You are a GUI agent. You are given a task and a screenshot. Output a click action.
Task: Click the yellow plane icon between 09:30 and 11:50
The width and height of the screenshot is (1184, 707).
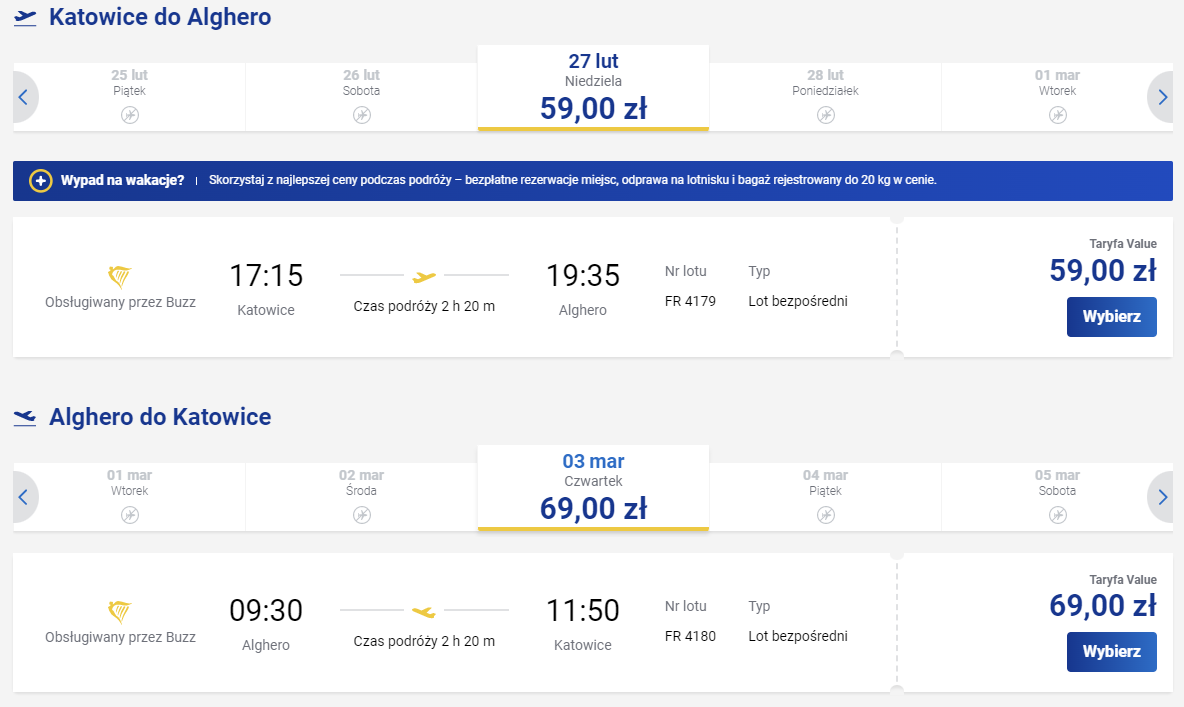coord(424,611)
